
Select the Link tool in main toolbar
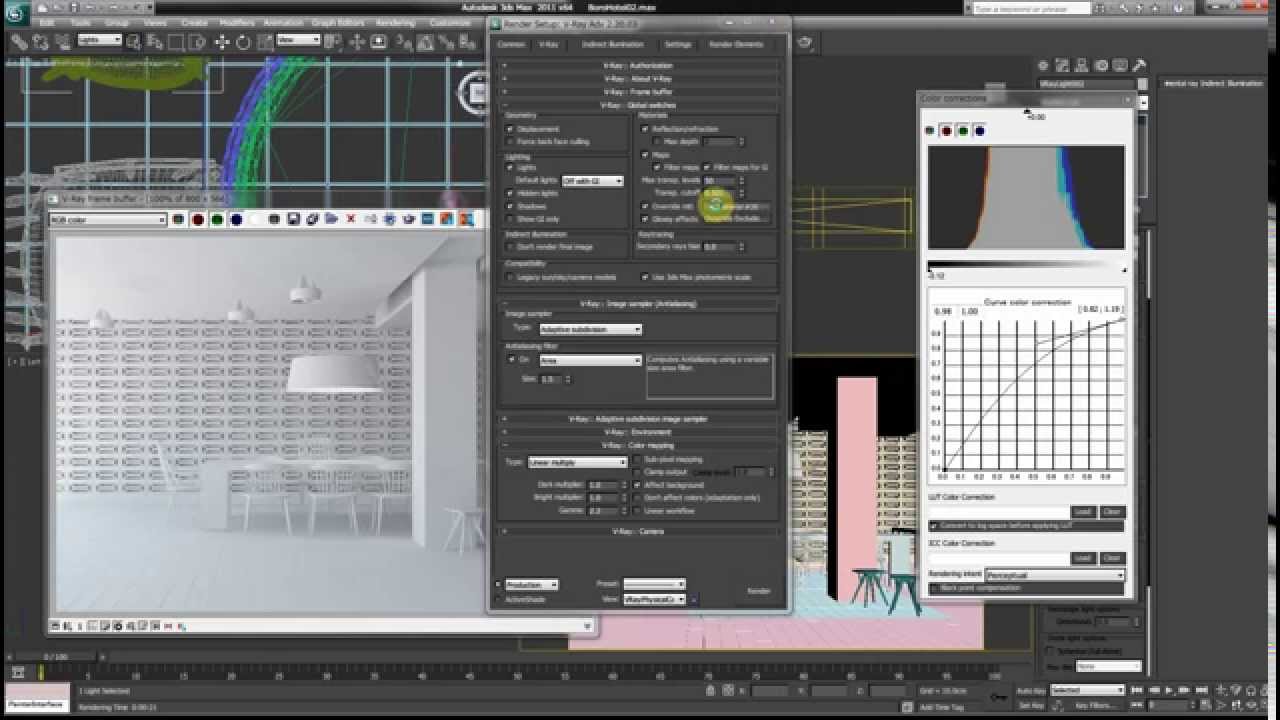coord(19,42)
